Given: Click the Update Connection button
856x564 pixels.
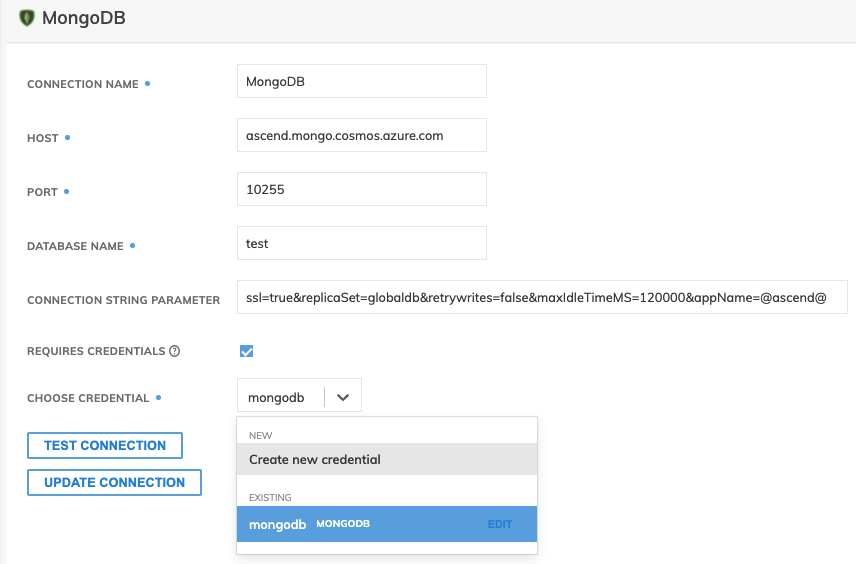Looking at the screenshot, I should click(114, 483).
